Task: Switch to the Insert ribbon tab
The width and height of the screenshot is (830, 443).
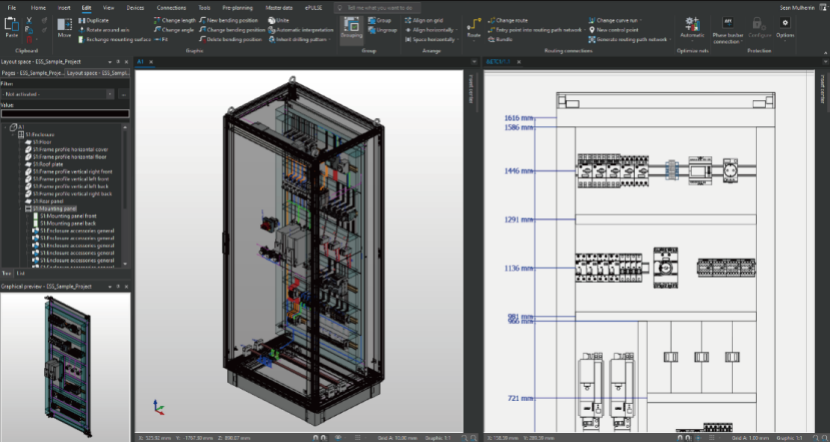Action: pyautogui.click(x=64, y=8)
